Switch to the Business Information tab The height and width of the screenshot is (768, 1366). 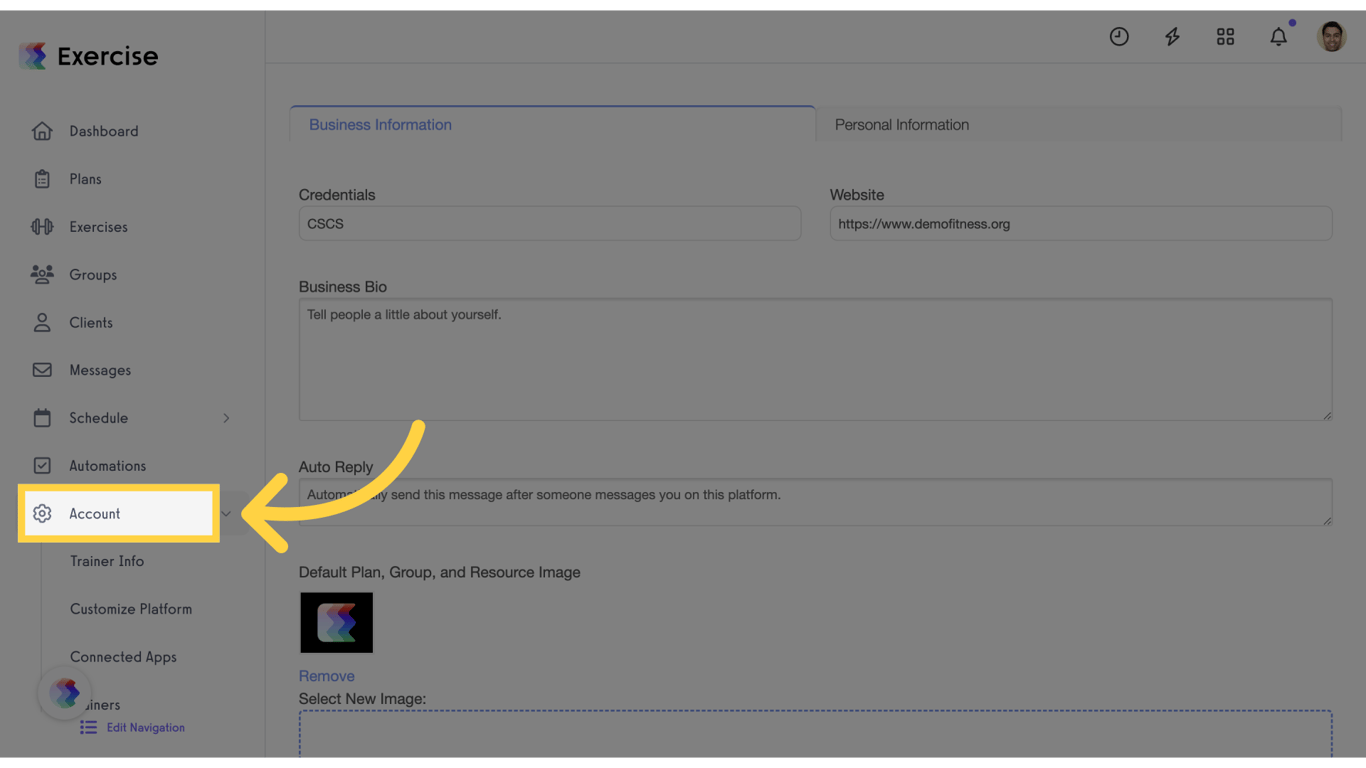point(553,124)
